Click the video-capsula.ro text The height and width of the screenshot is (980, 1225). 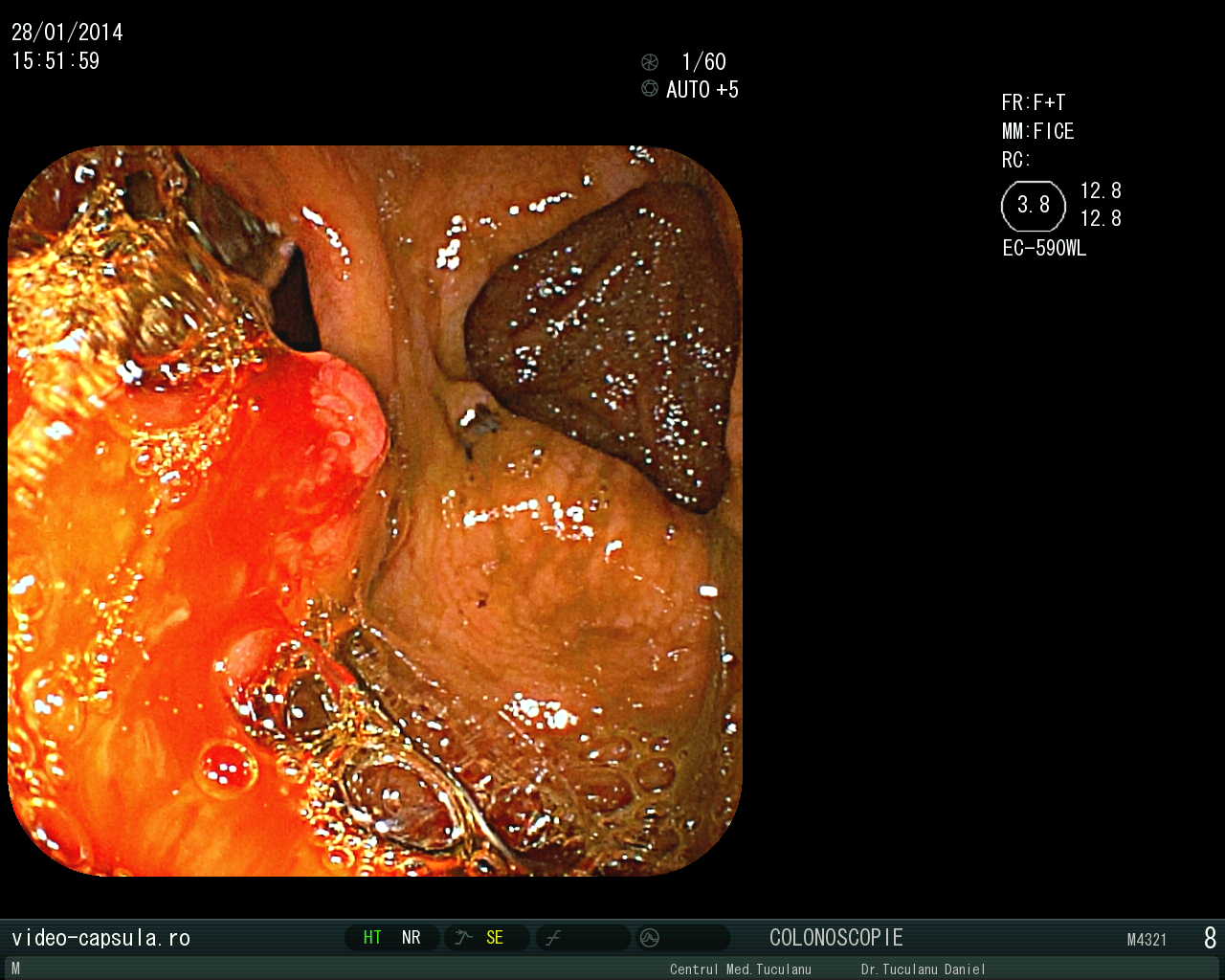100,938
